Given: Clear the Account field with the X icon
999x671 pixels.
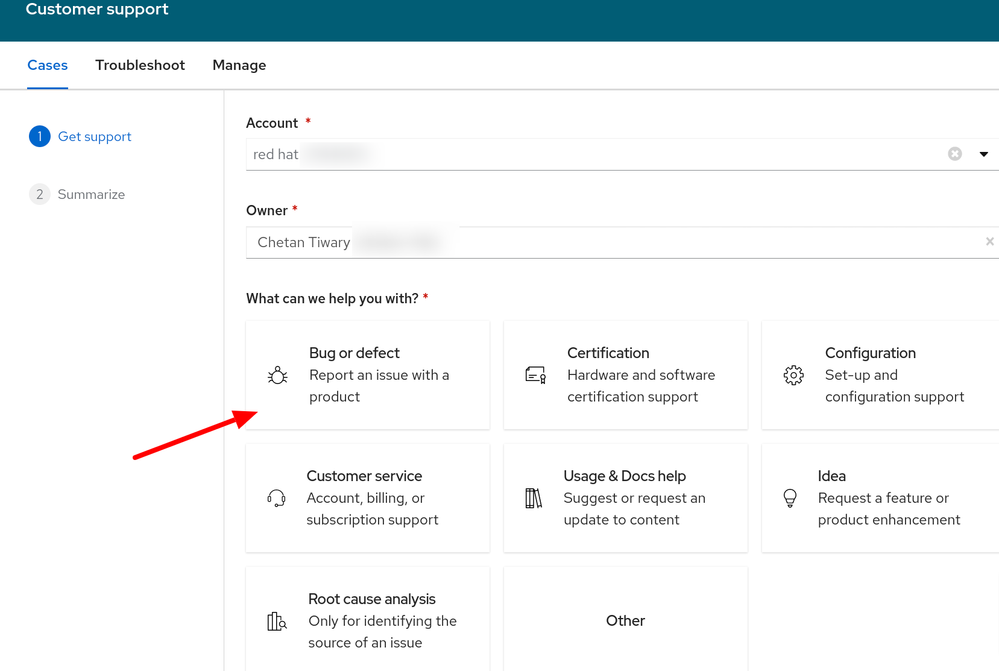Looking at the screenshot, I should coord(955,154).
